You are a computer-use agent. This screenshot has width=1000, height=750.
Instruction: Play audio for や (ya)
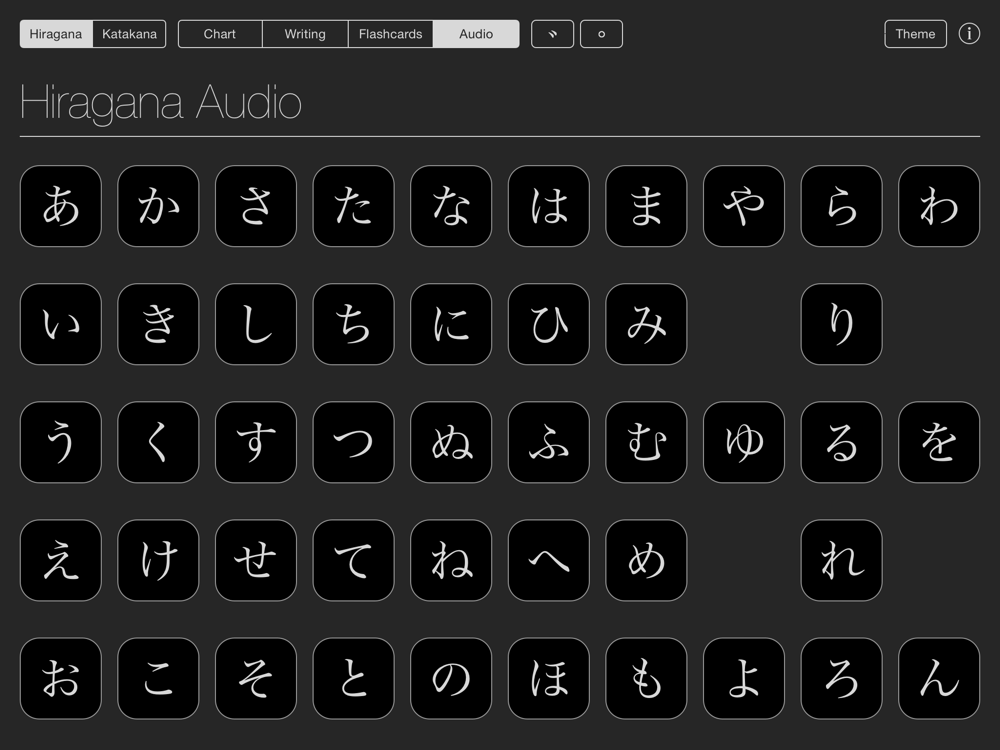click(744, 206)
